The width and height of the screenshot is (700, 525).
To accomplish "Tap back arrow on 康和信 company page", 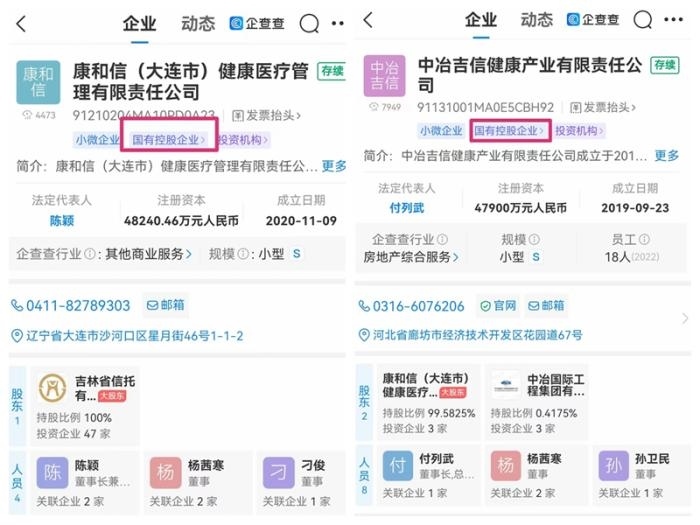I will pos(22,23).
